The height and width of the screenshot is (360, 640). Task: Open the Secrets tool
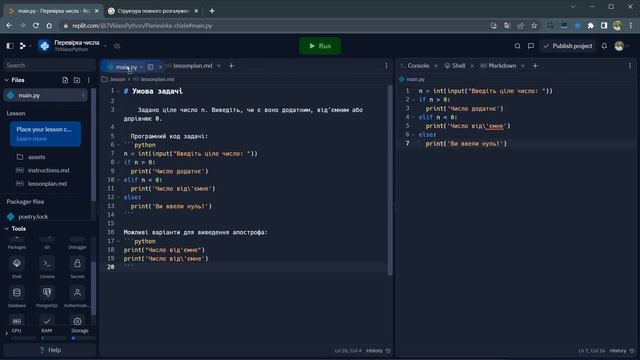pyautogui.click(x=77, y=267)
